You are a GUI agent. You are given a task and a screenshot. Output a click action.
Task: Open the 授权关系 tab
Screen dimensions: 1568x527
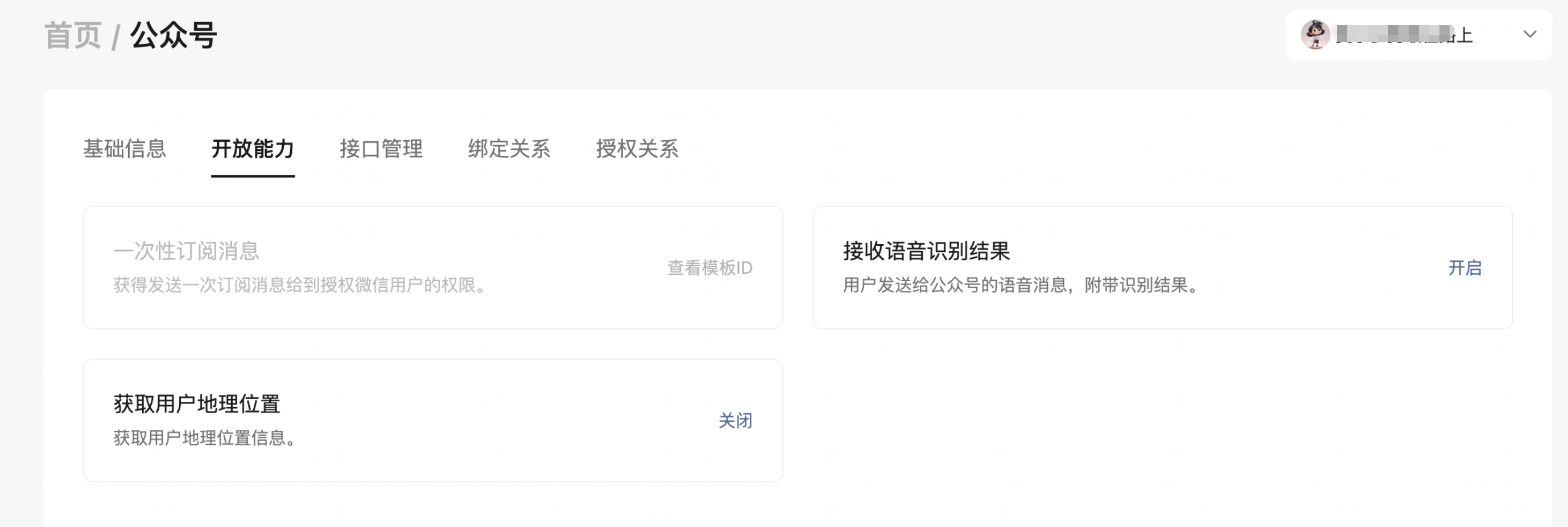click(637, 149)
